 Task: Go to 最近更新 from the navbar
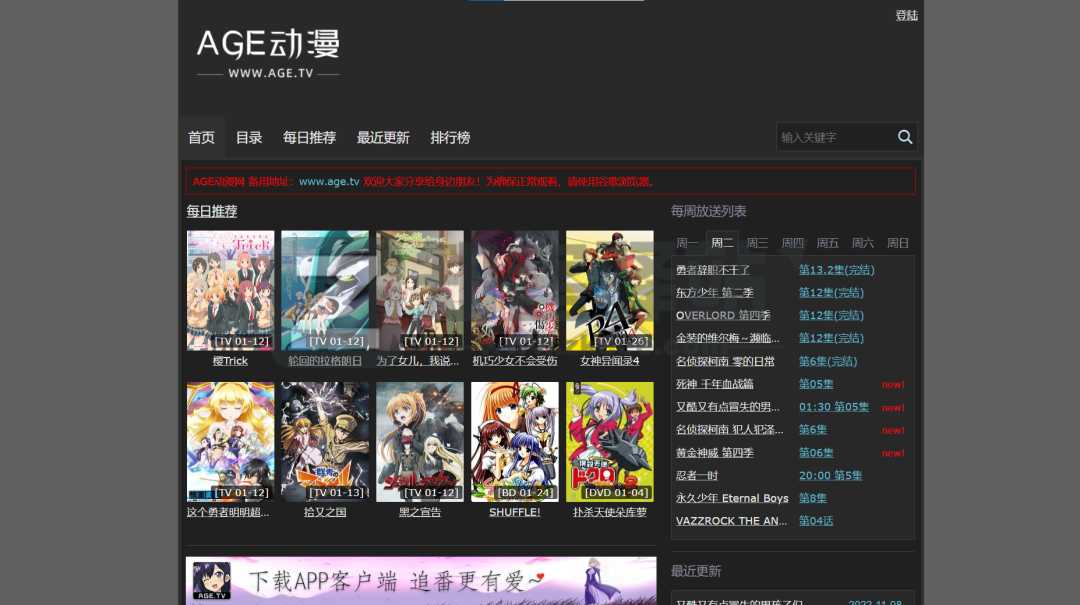(383, 137)
